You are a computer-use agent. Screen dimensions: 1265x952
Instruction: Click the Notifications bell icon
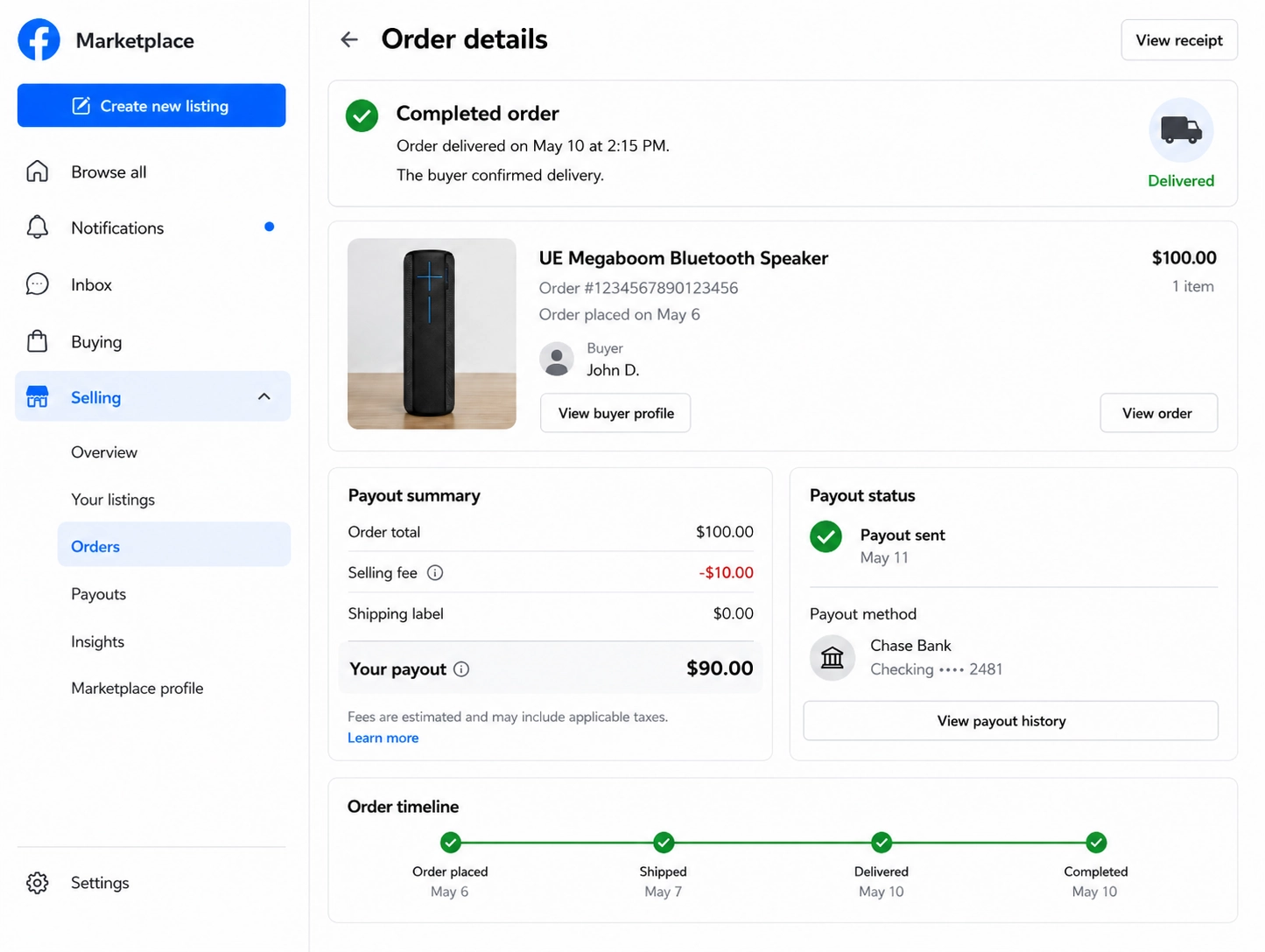point(37,227)
